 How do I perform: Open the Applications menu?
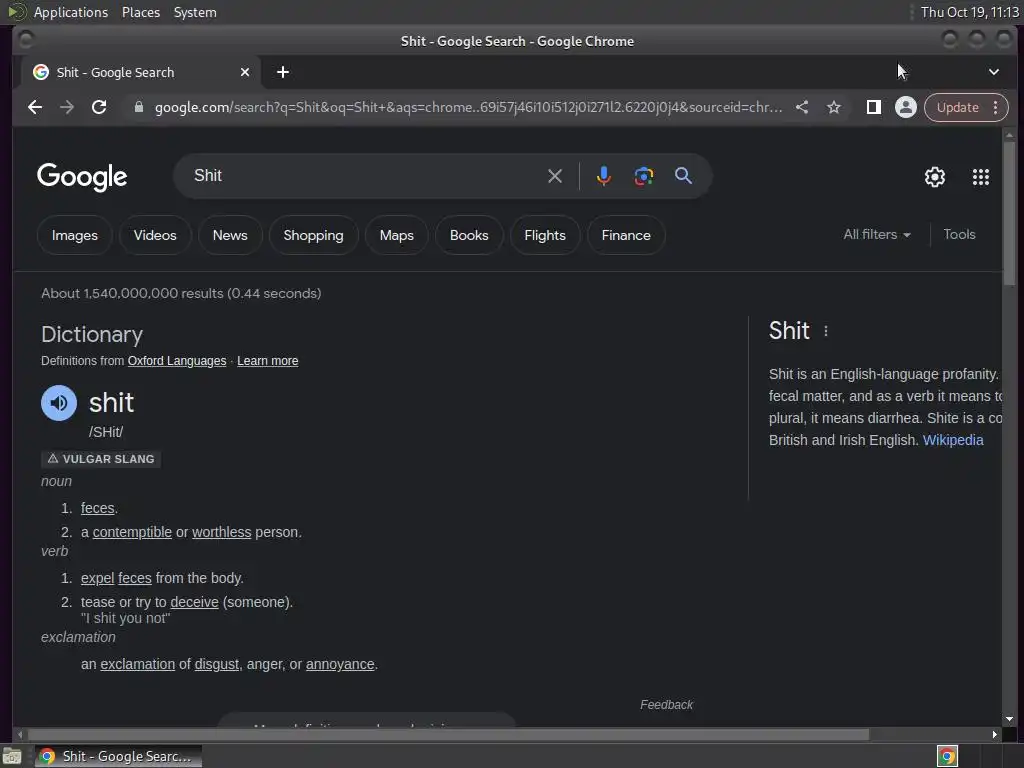tap(71, 12)
